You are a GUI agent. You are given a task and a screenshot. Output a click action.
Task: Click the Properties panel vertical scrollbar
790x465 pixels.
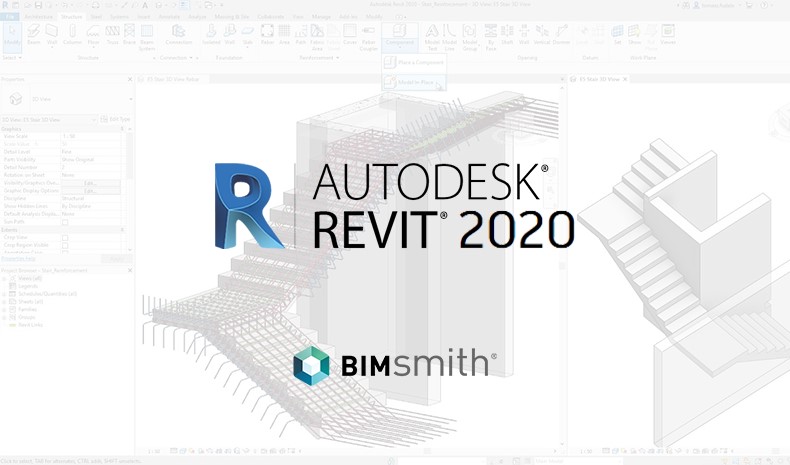click(130, 156)
